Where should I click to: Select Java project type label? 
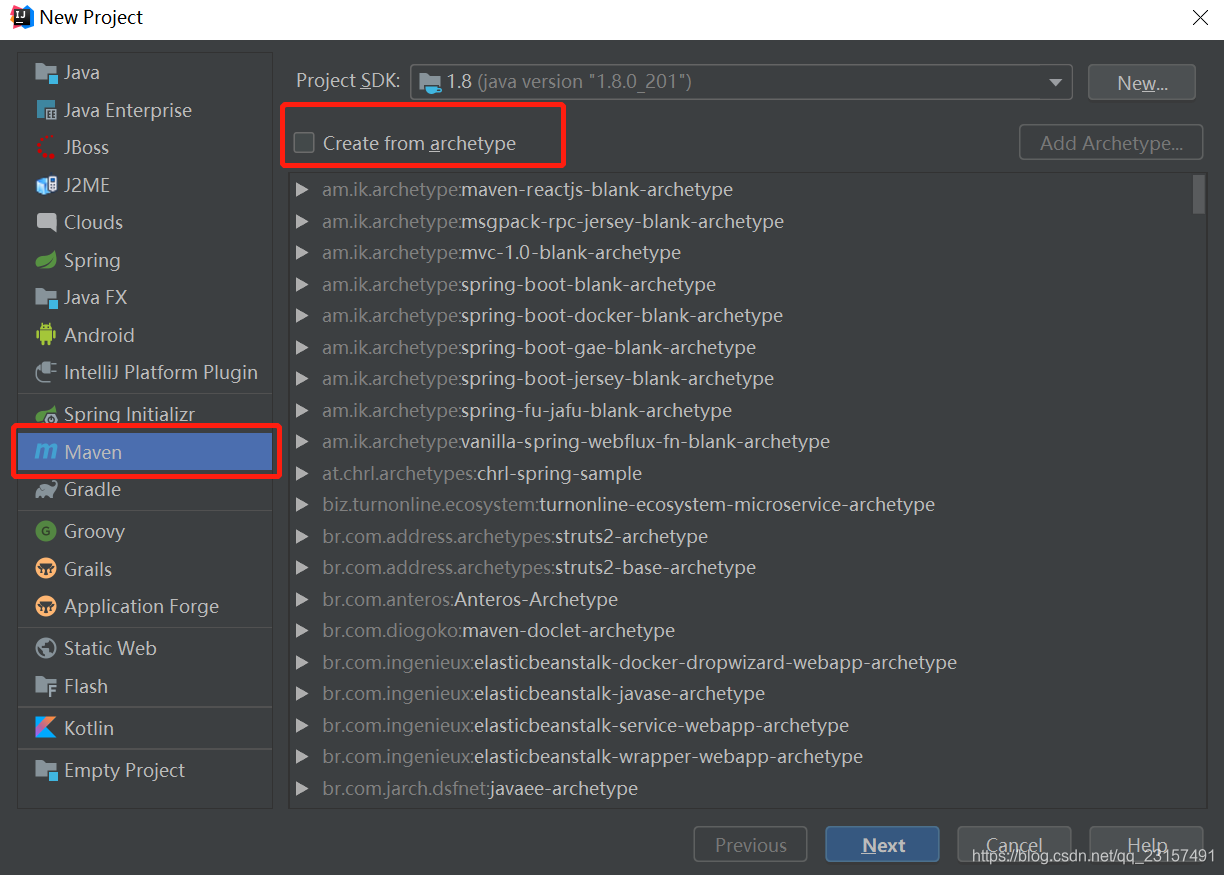pyautogui.click(x=82, y=72)
